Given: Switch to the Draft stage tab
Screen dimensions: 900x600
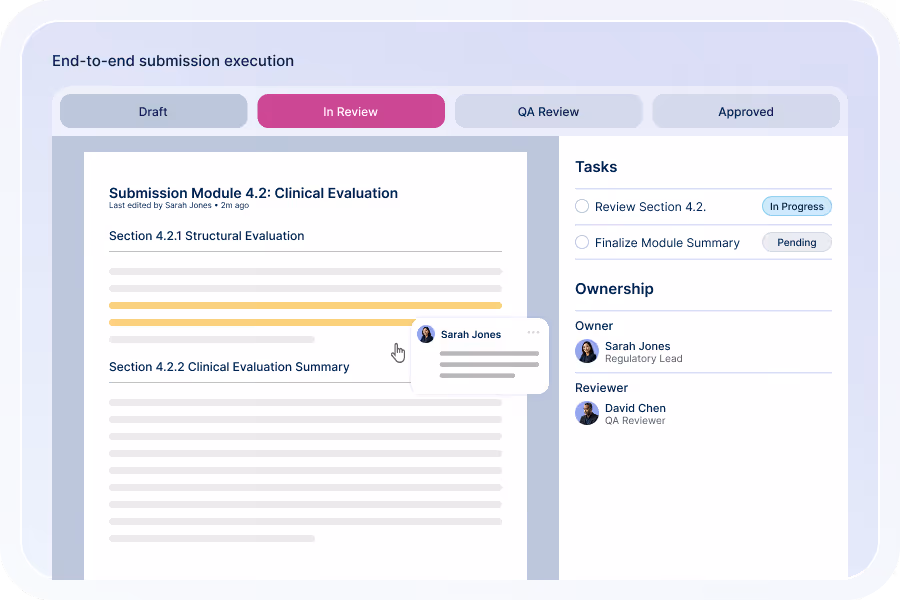Looking at the screenshot, I should (153, 111).
